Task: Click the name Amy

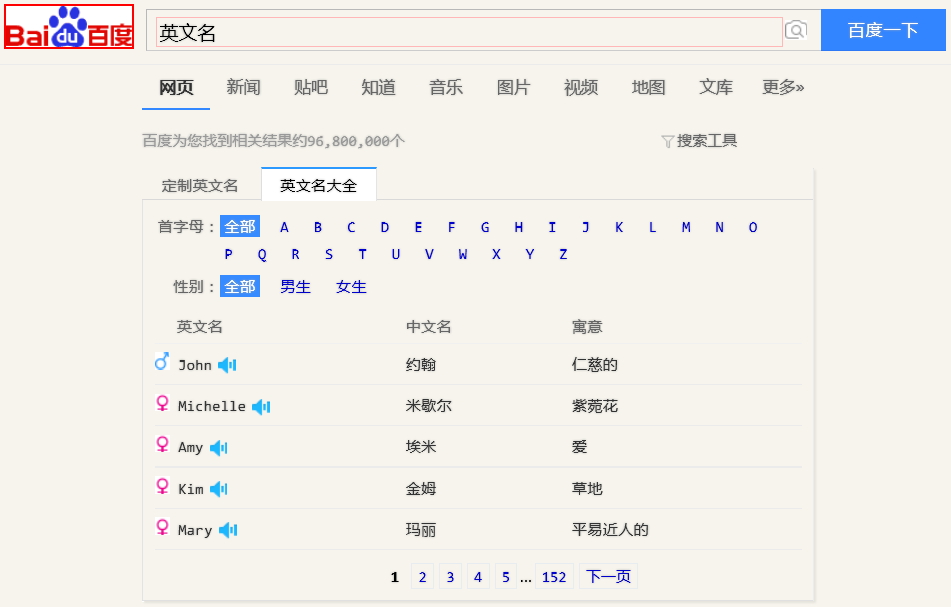Action: click(x=190, y=448)
